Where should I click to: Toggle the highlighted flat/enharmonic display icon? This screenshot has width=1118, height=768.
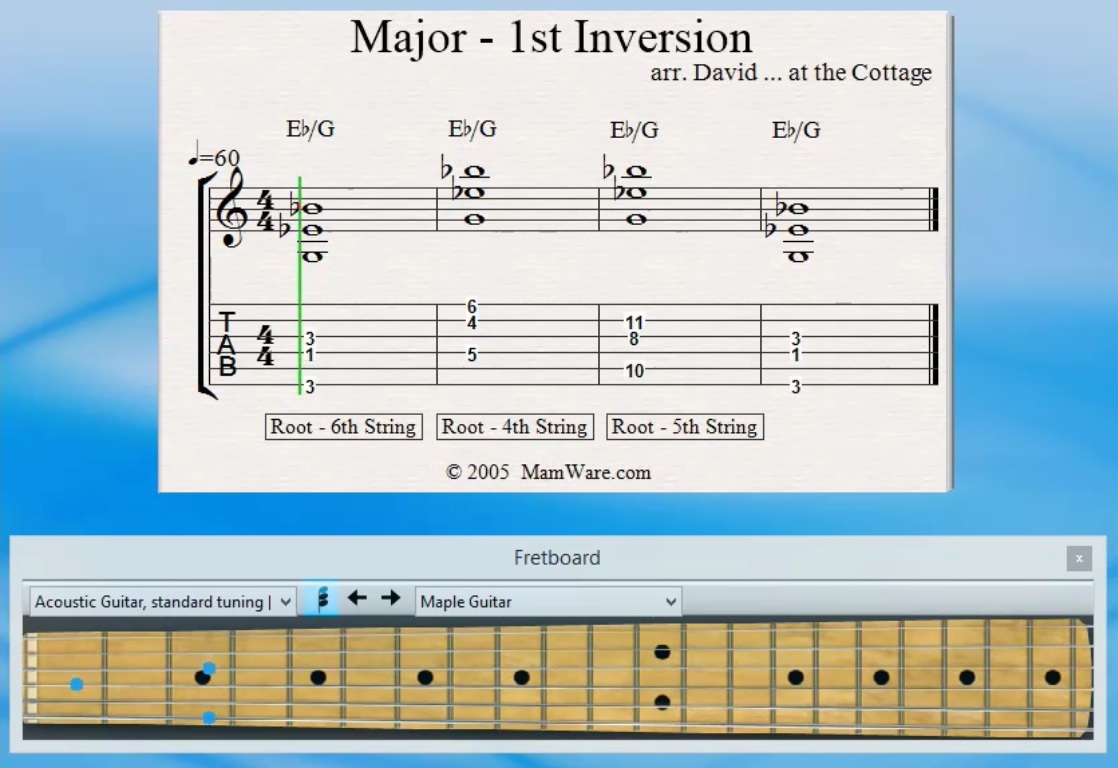tap(321, 601)
